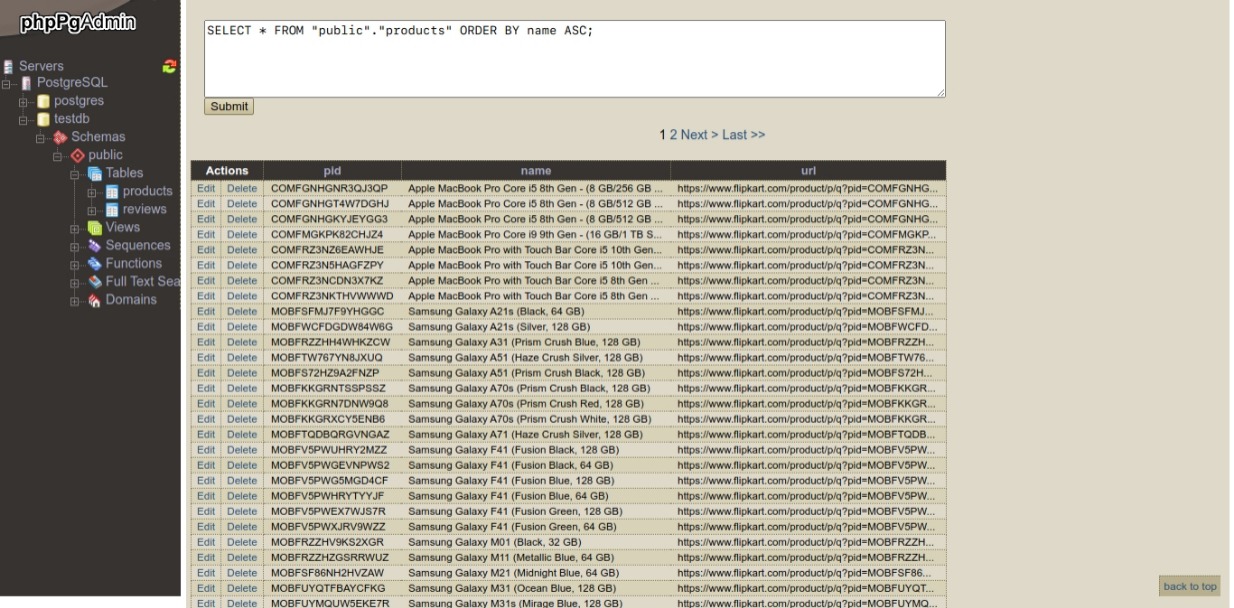Click the Functions icon

pyautogui.click(x=96, y=263)
